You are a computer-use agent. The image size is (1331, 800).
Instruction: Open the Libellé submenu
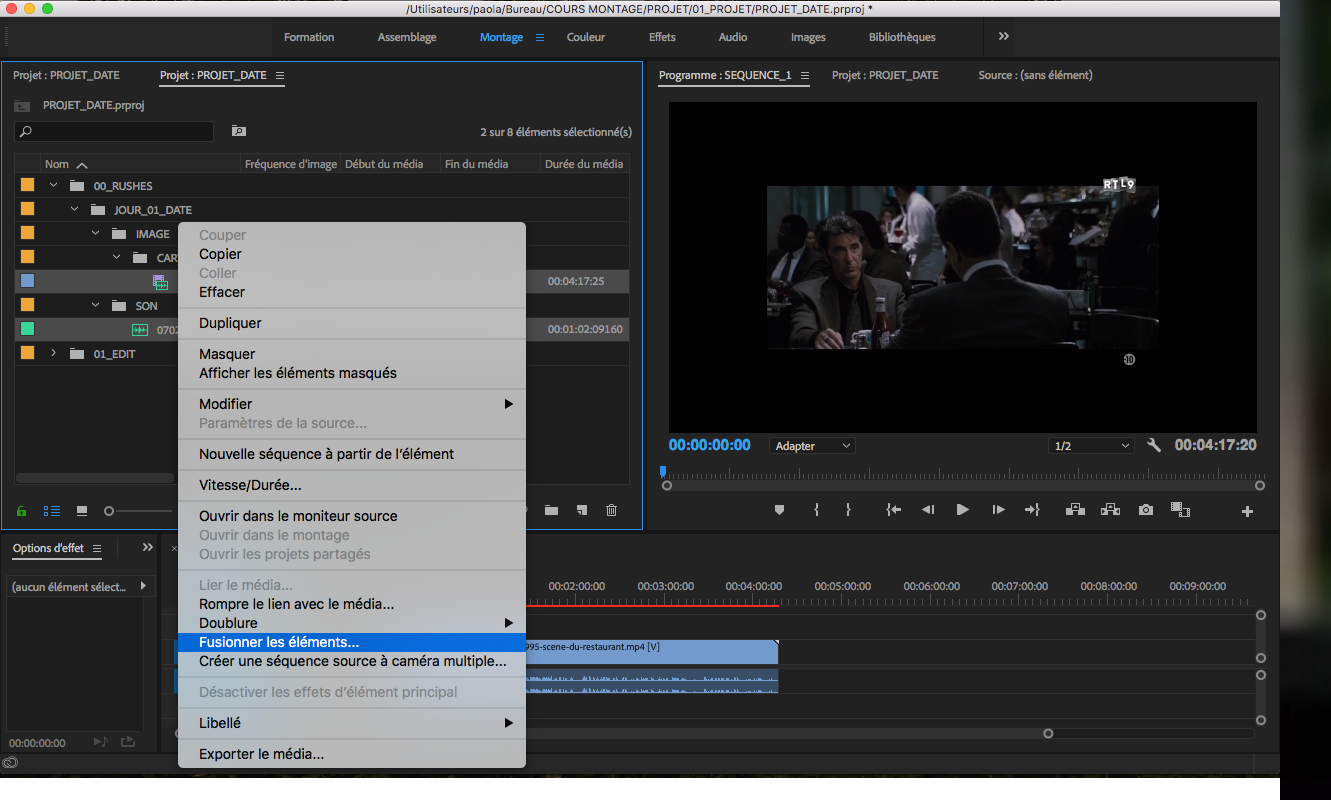point(351,723)
